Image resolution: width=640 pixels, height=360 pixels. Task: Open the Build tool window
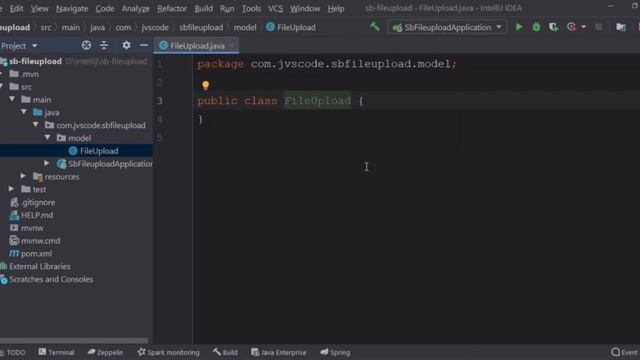pos(225,352)
